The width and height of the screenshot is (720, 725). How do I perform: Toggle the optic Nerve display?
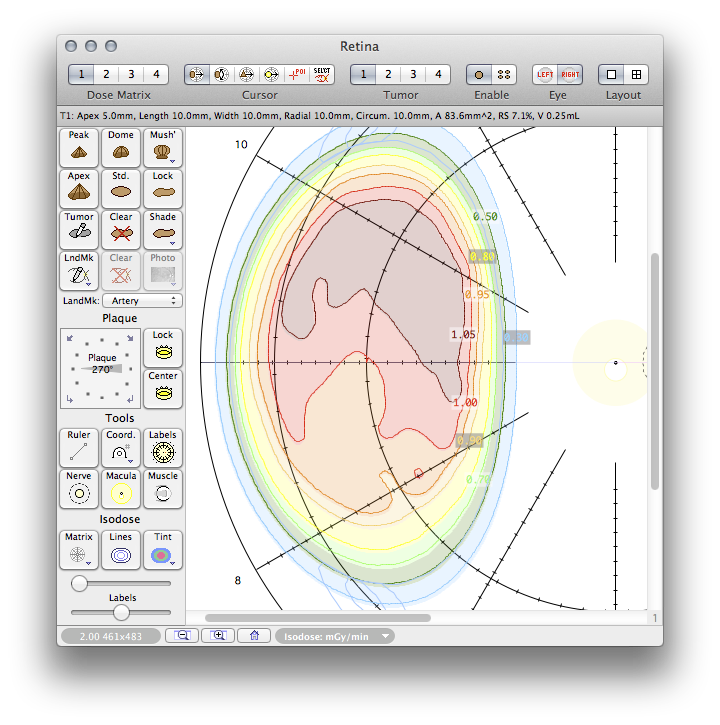click(x=79, y=489)
